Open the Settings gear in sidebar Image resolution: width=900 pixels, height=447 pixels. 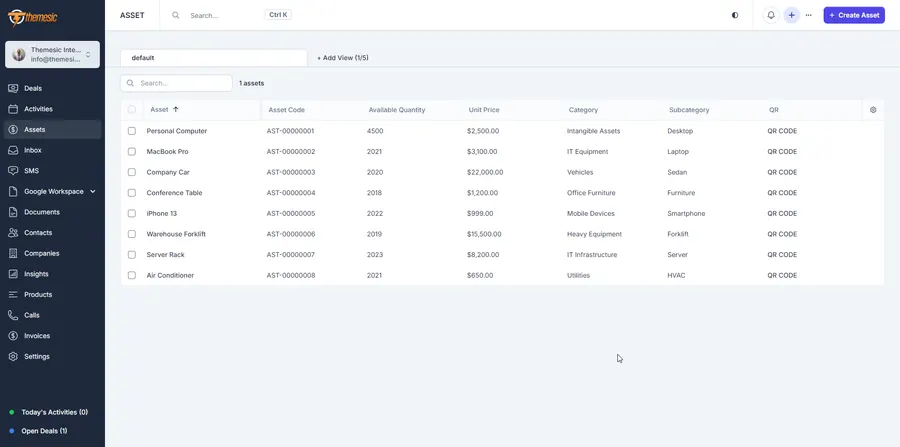[x=13, y=357]
